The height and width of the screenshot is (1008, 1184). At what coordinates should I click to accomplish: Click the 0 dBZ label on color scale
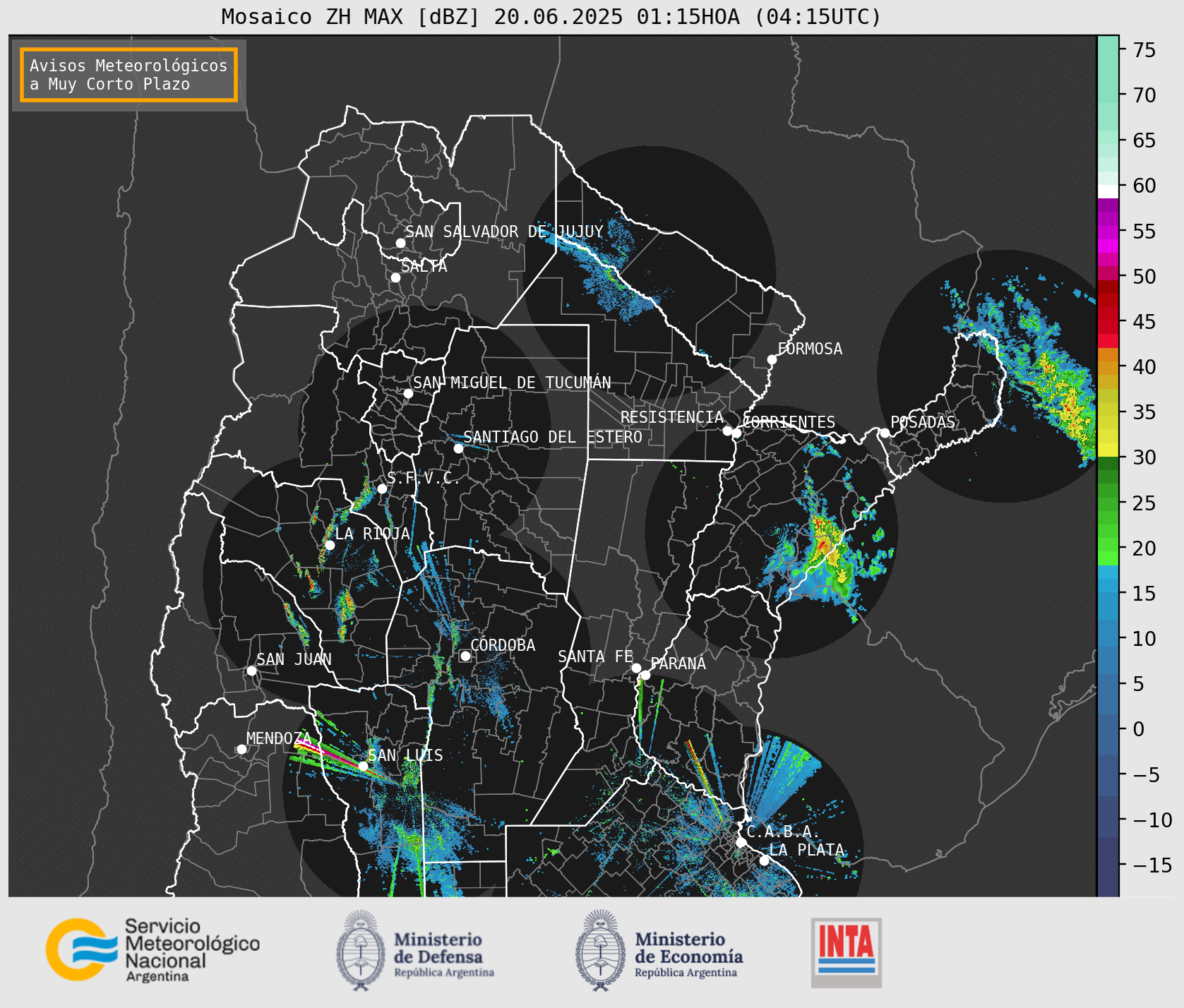[x=1138, y=729]
